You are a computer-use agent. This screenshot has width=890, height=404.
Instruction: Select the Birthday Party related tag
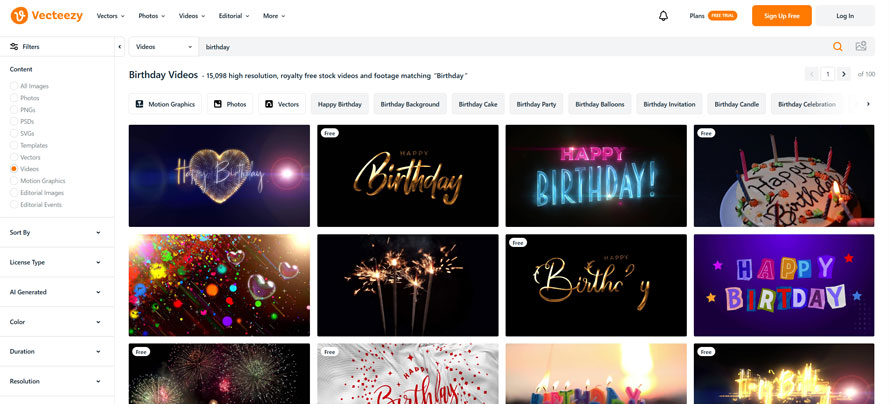pos(536,104)
